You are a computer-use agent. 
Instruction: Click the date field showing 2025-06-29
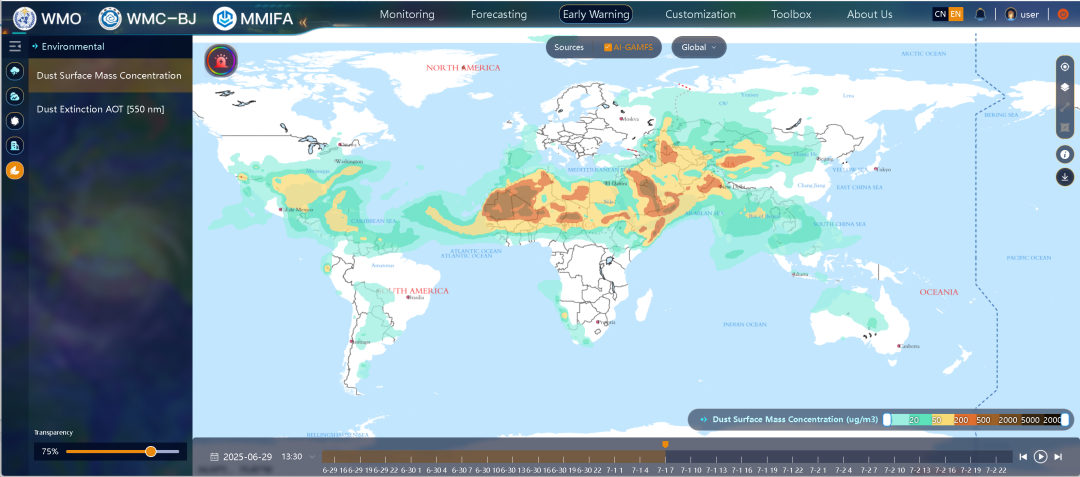coord(247,456)
